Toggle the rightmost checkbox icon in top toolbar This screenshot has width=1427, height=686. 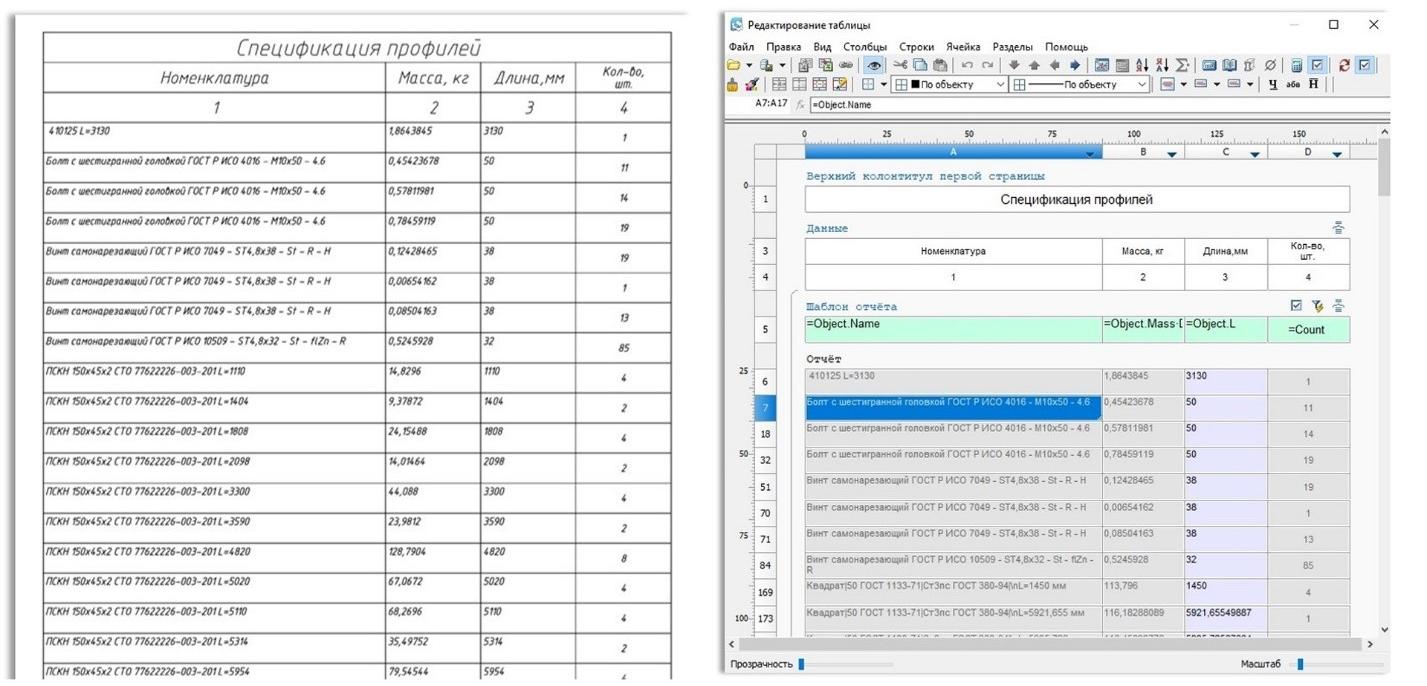1365,65
